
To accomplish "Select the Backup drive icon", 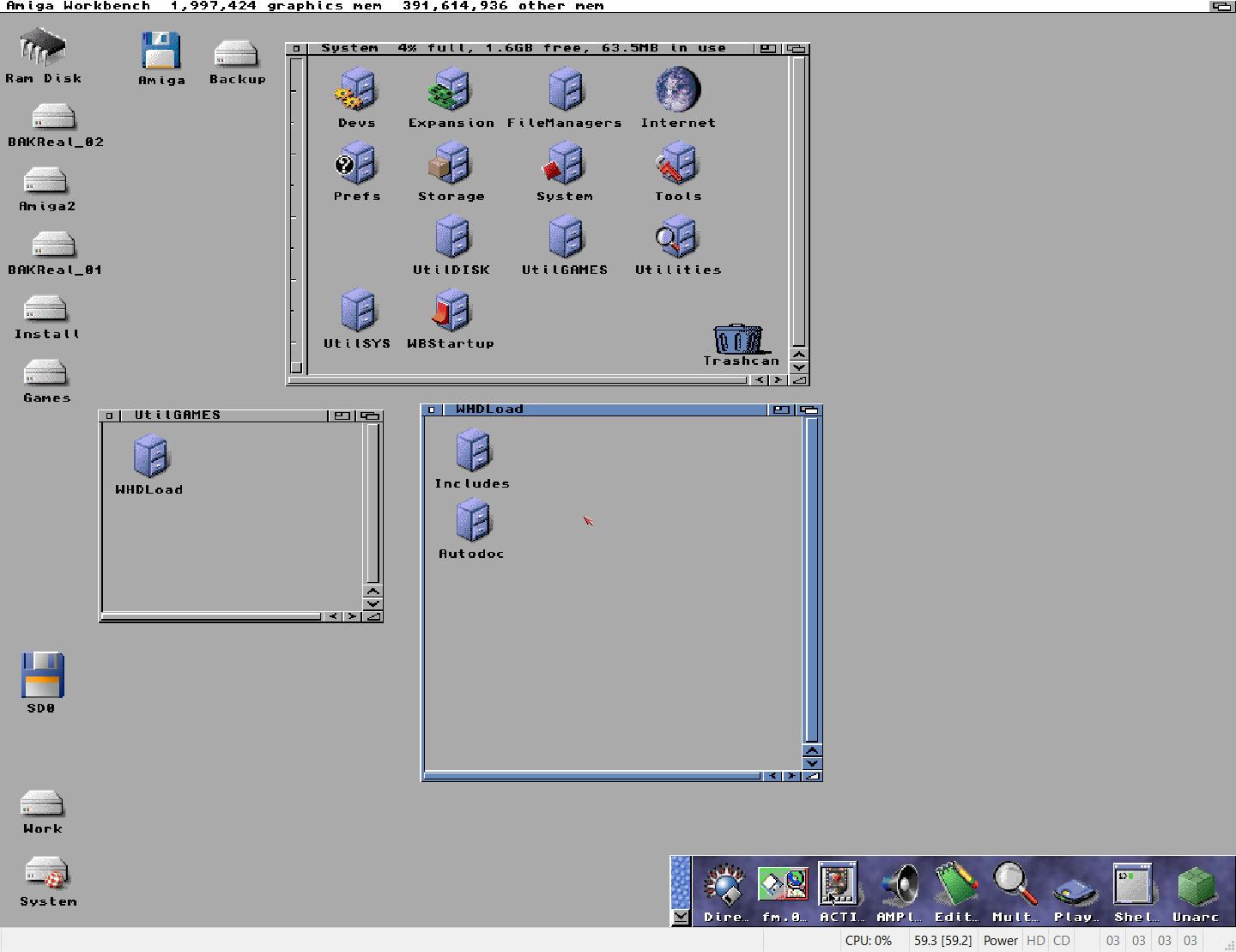I will tap(236, 54).
